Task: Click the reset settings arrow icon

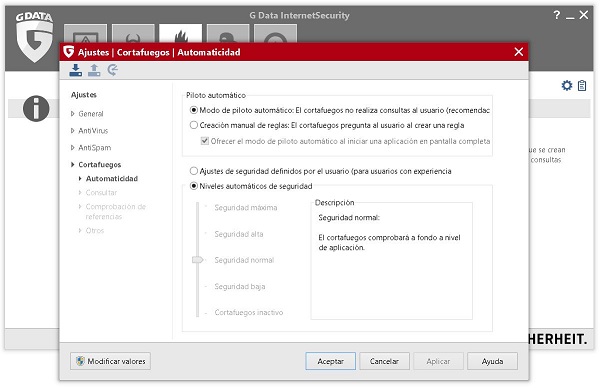Action: pos(112,70)
